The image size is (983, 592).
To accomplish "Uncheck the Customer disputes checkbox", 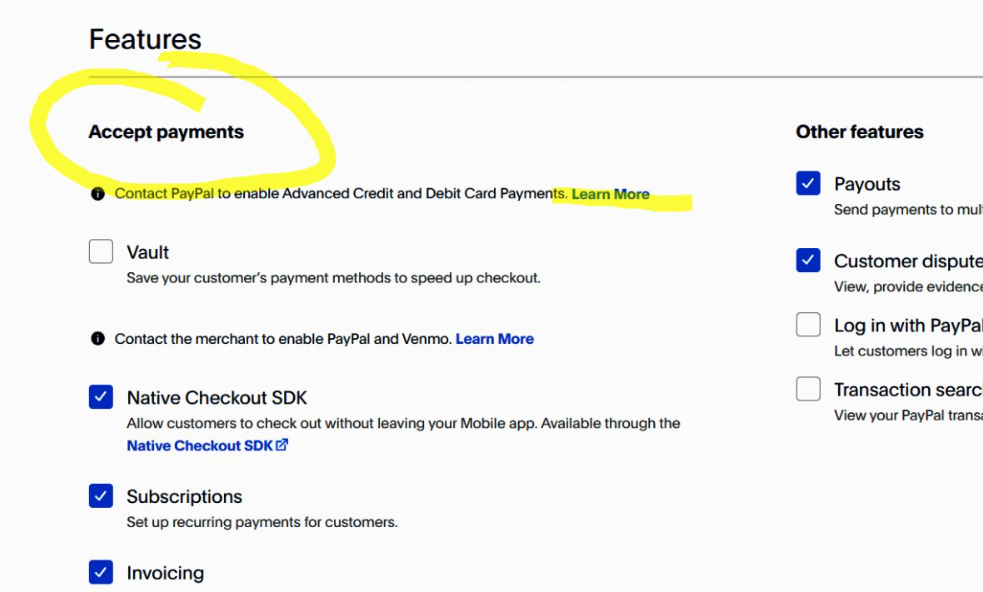I will click(x=808, y=260).
